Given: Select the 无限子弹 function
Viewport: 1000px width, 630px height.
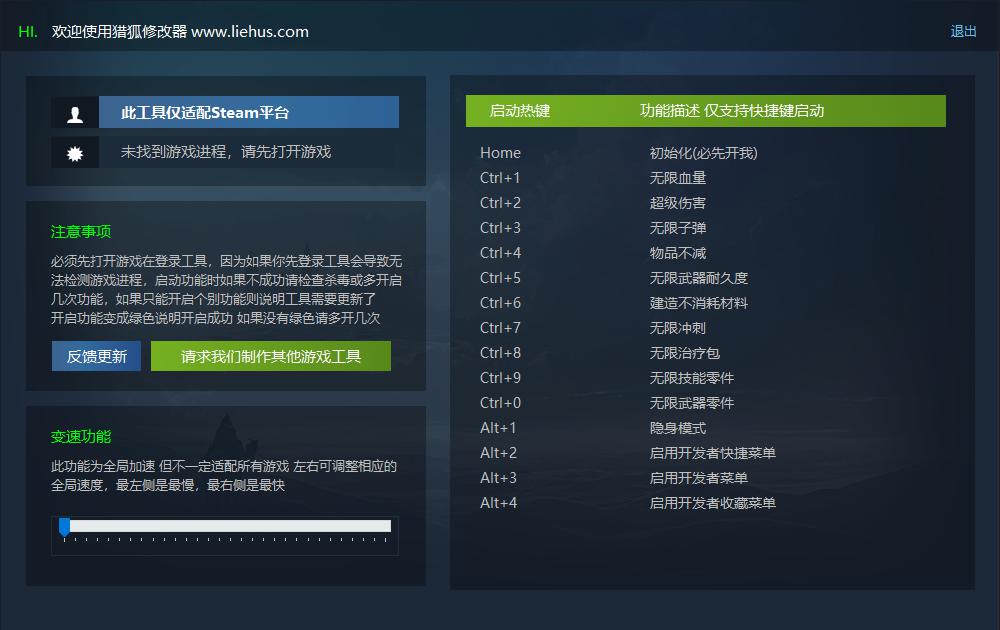Looking at the screenshot, I should click(677, 228).
